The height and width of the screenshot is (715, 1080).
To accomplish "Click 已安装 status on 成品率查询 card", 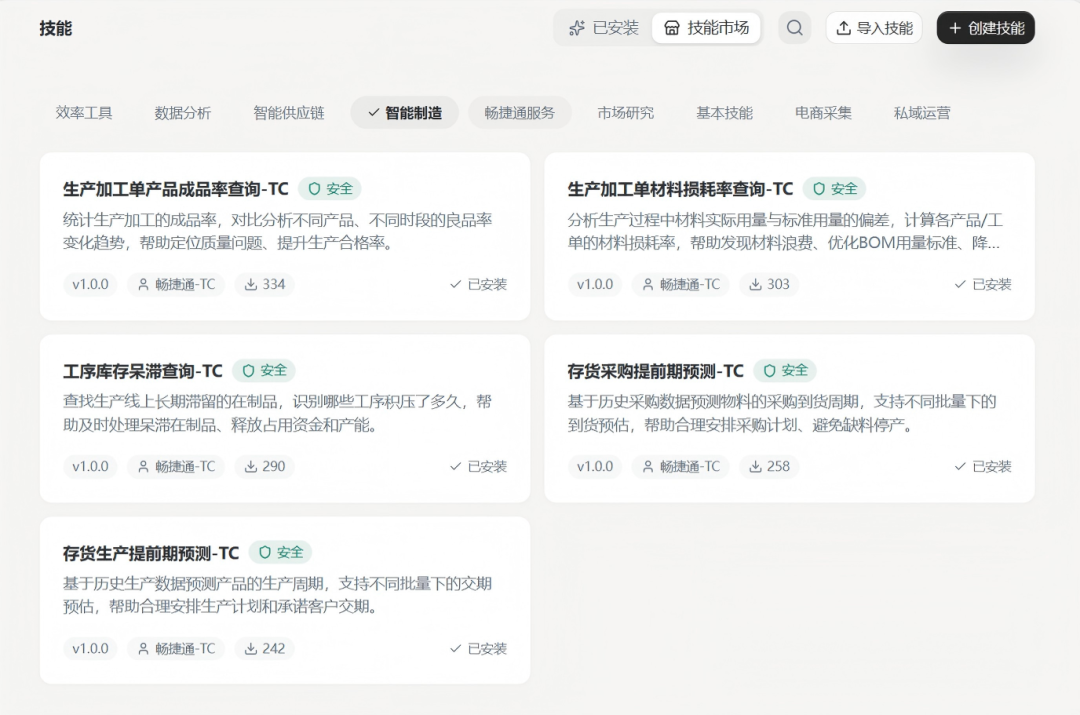I will coord(478,284).
